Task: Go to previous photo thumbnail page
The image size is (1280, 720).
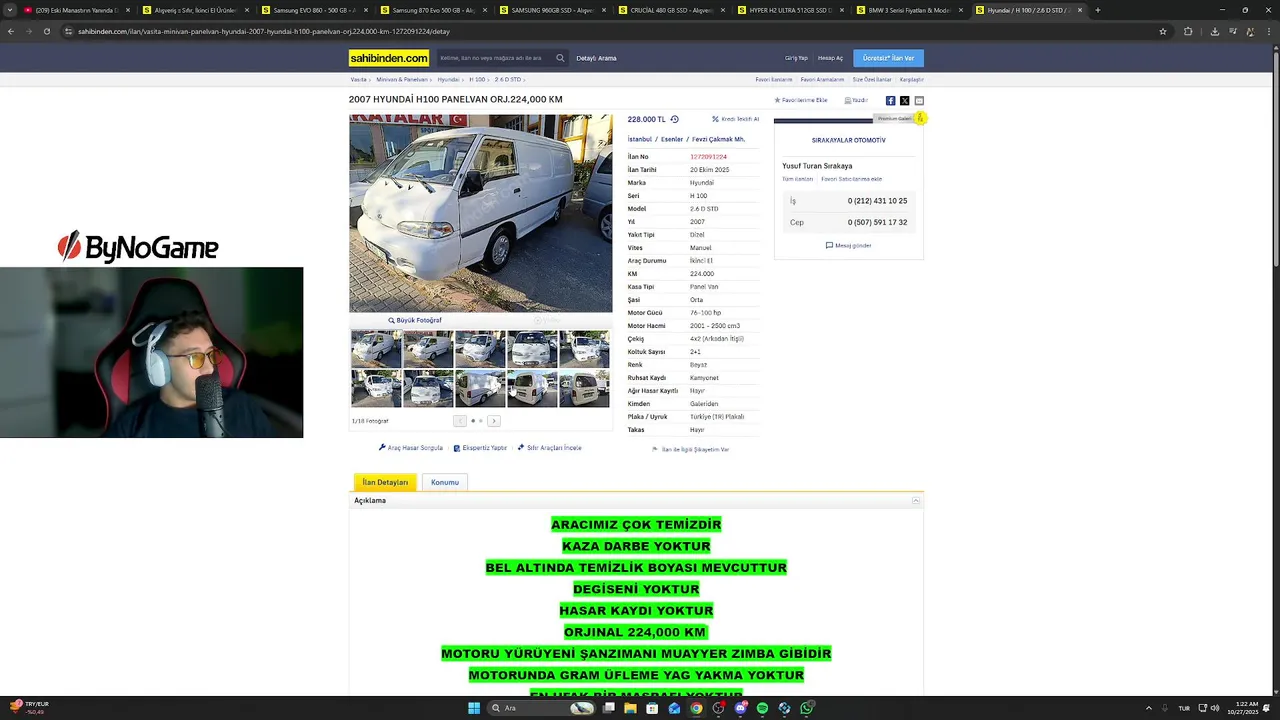Action: (x=460, y=421)
